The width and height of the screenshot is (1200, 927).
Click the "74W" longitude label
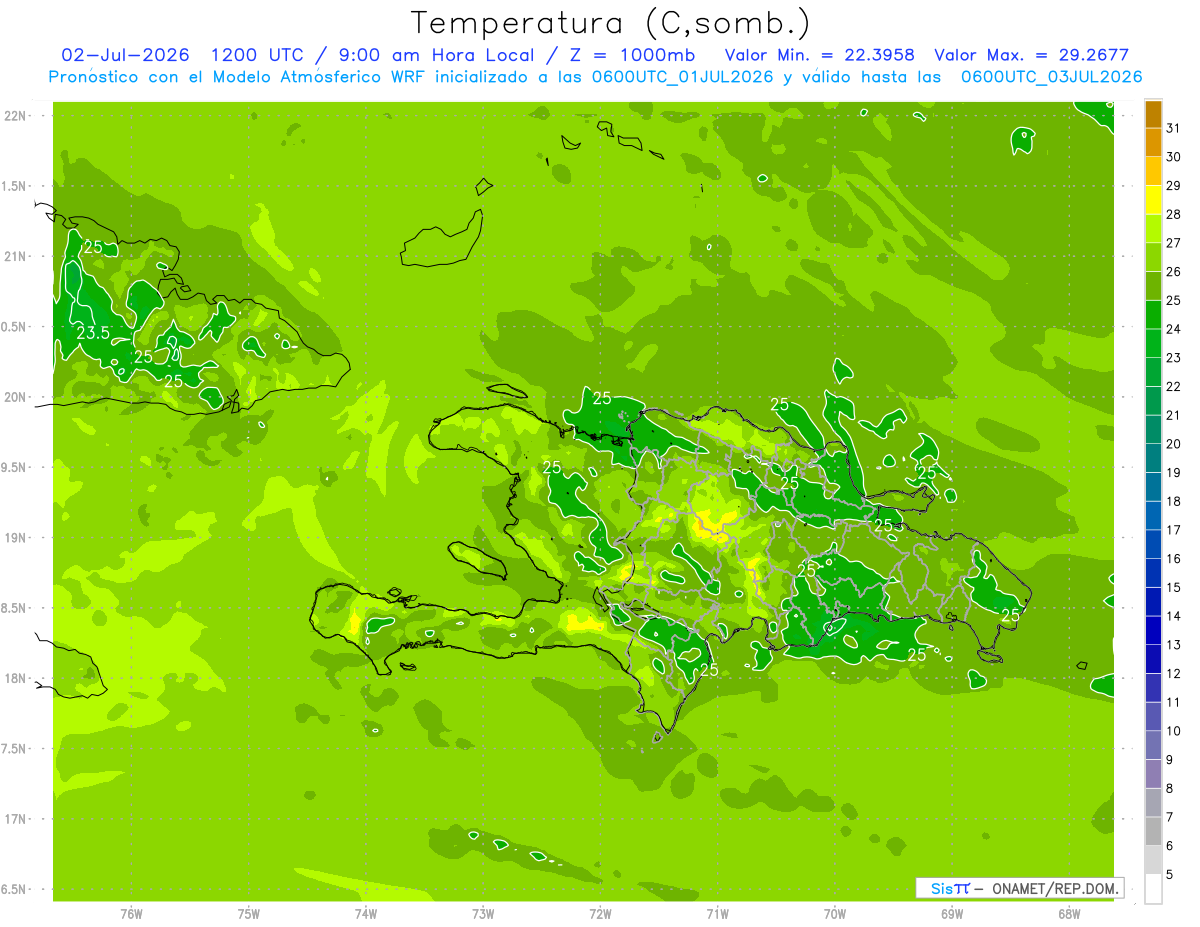[x=365, y=913]
